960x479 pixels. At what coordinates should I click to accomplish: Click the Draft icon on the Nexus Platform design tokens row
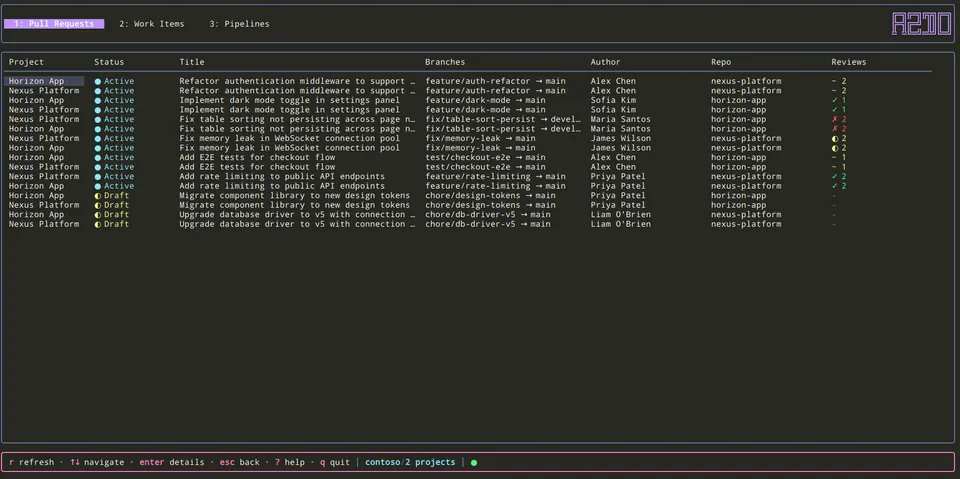98,205
